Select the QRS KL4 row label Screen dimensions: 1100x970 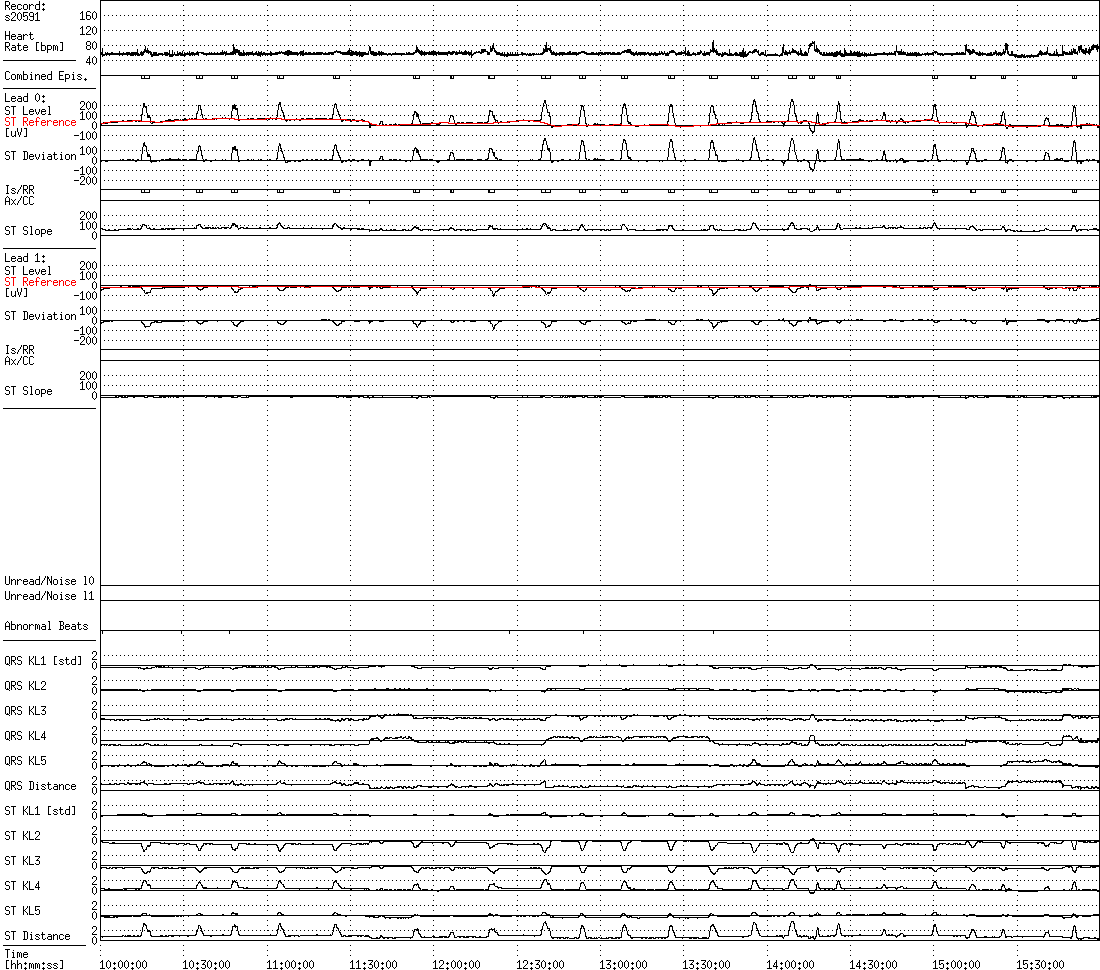point(25,736)
